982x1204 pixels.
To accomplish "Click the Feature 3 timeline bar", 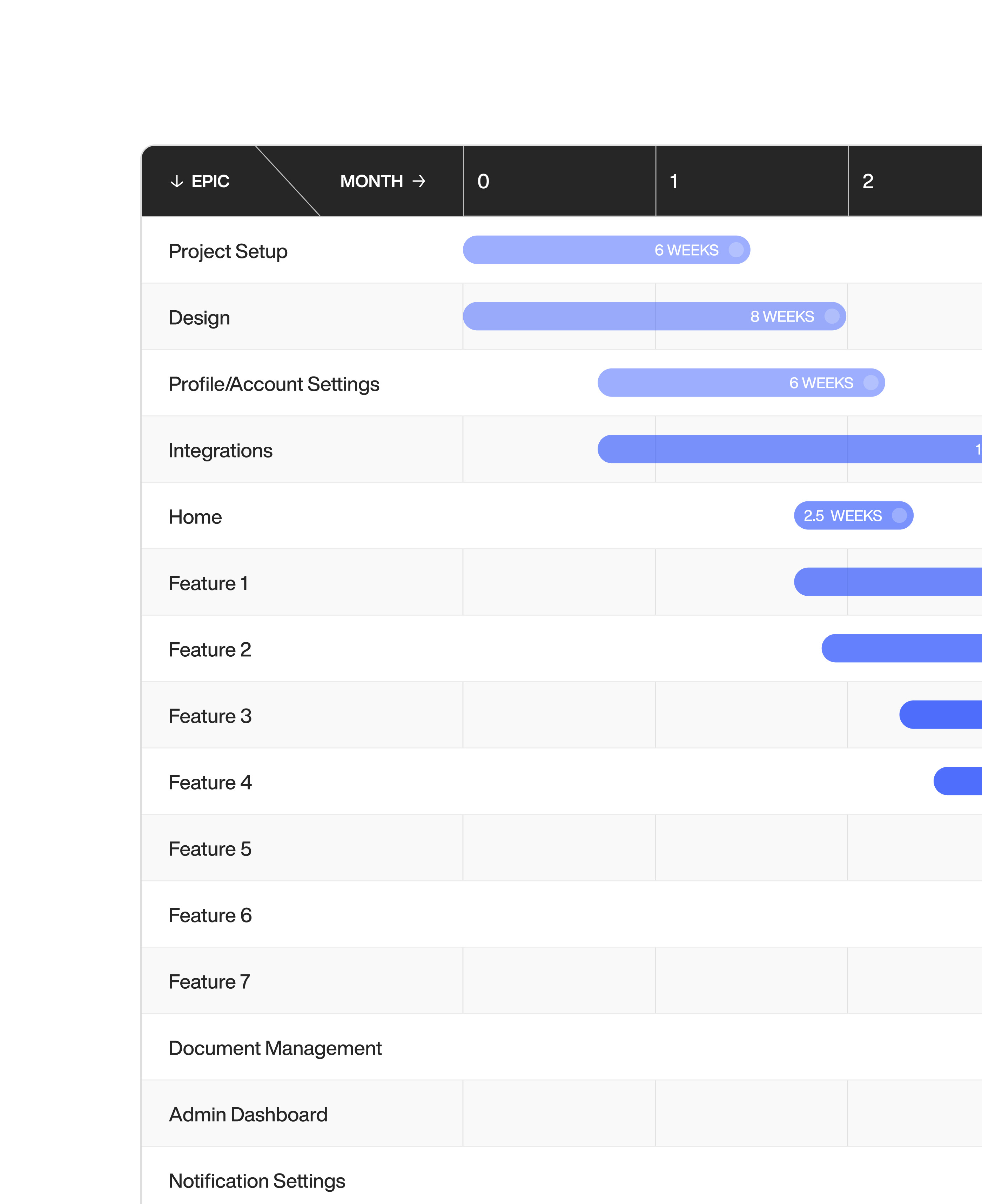I will [941, 715].
